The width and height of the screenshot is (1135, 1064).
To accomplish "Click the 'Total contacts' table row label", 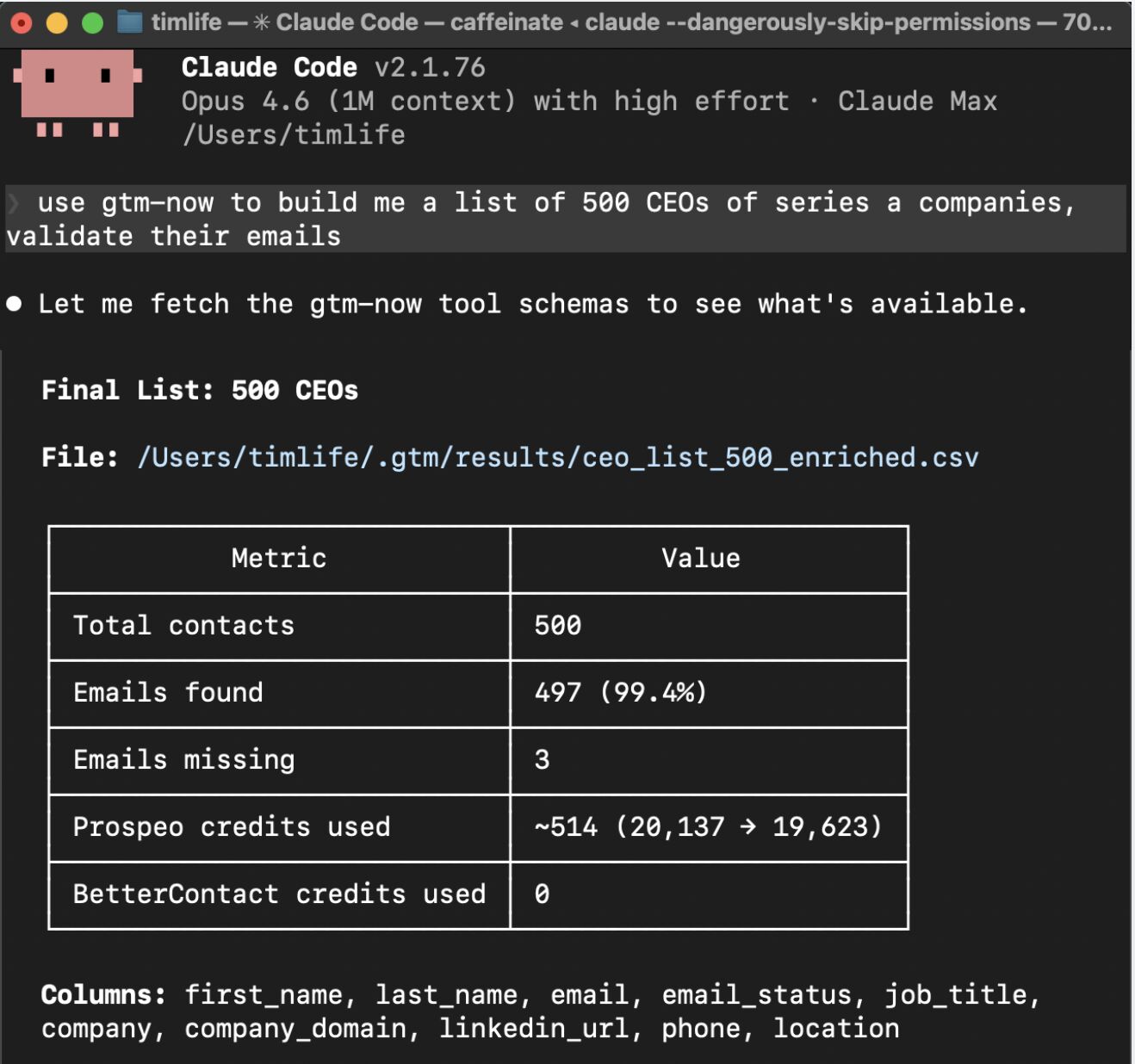I will click(183, 626).
